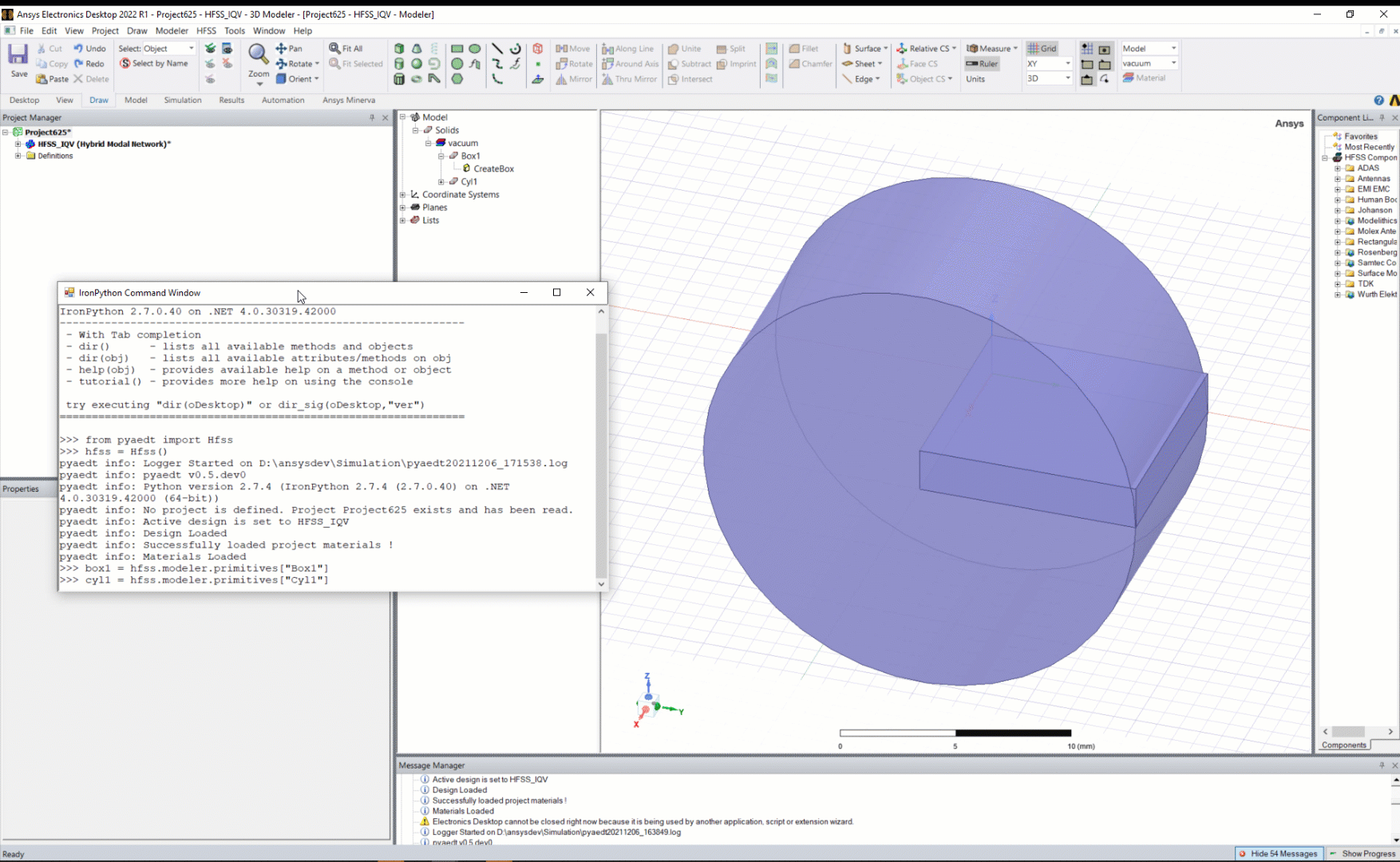
Task: Toggle snap to vertex mode icon
Action: pyautogui.click(x=1087, y=64)
